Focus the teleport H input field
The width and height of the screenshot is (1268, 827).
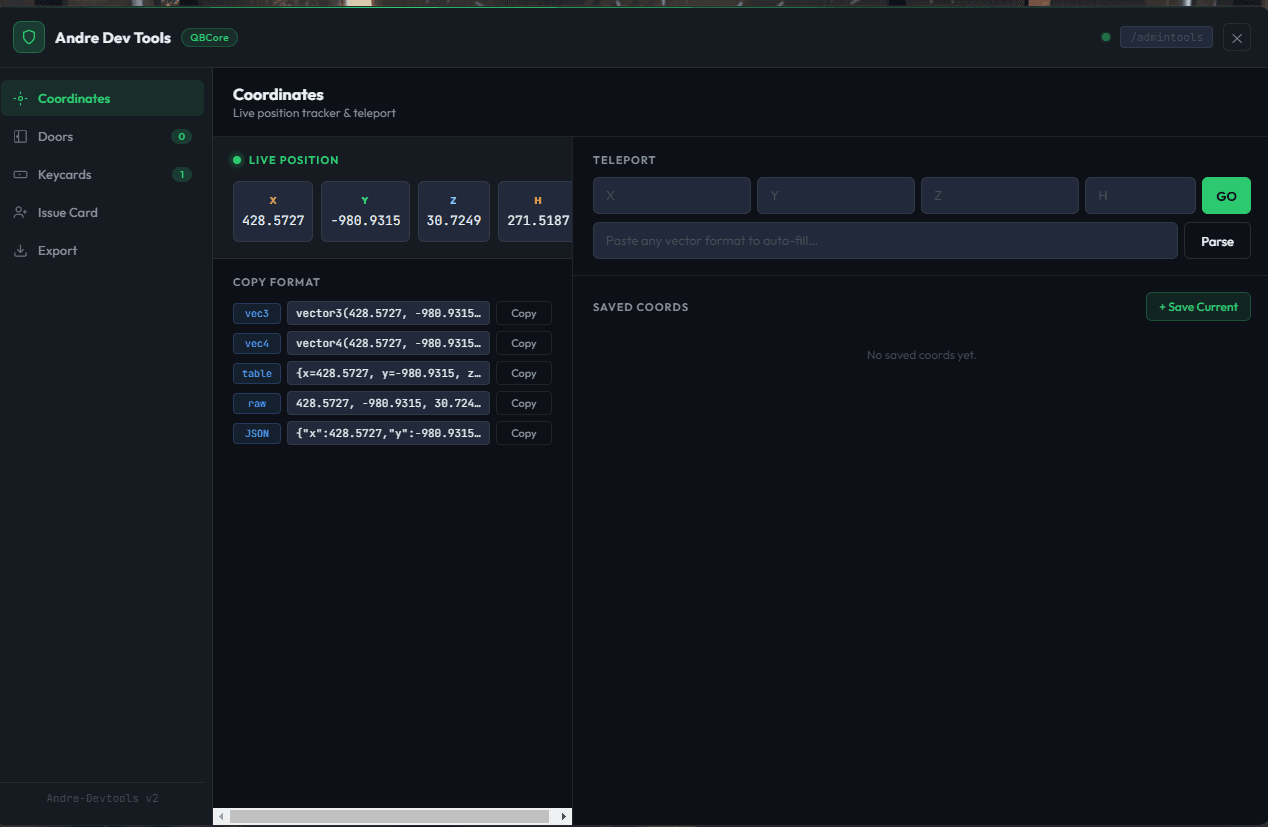point(1140,196)
